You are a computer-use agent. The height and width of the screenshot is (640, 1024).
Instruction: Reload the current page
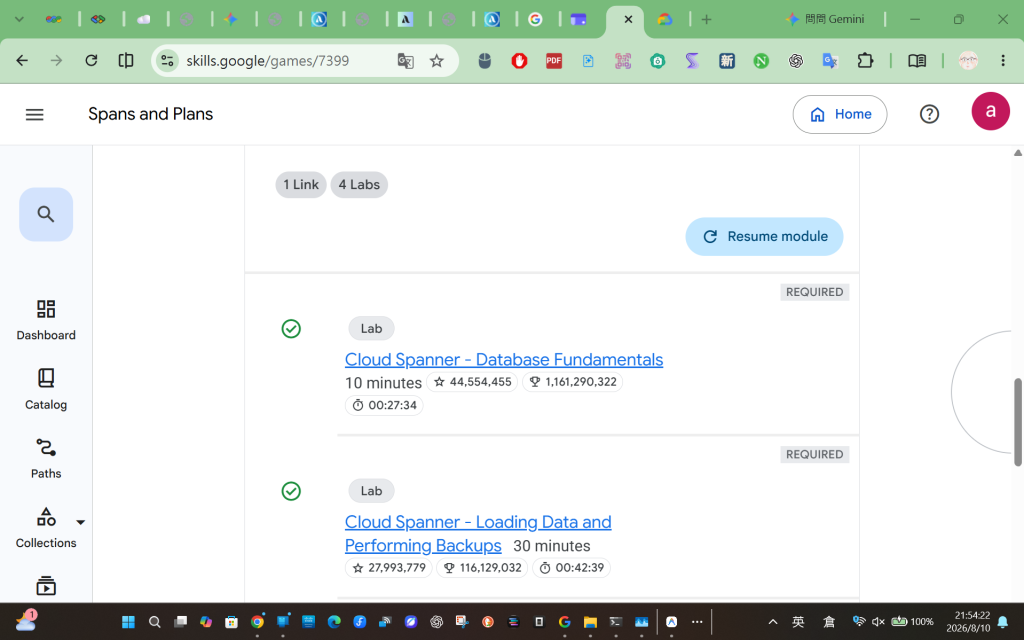point(91,61)
